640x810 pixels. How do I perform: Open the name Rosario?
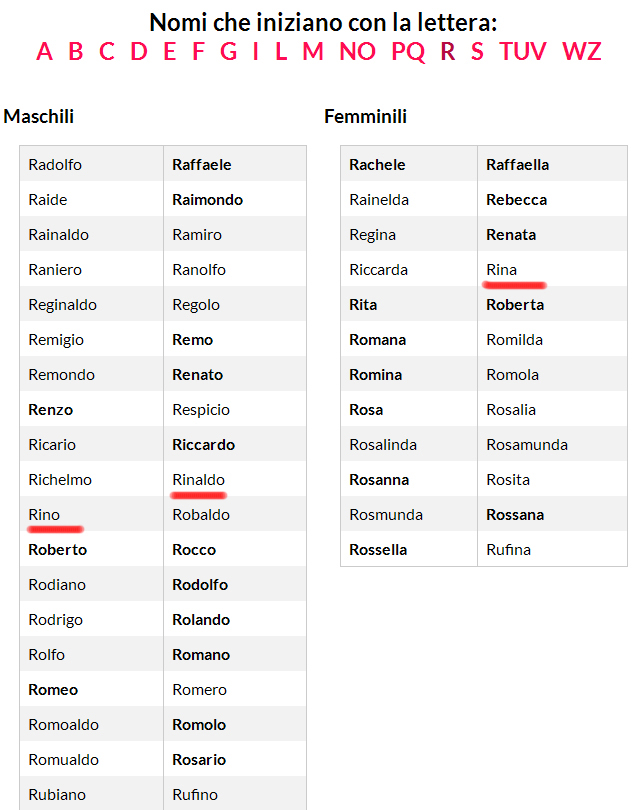coord(201,760)
